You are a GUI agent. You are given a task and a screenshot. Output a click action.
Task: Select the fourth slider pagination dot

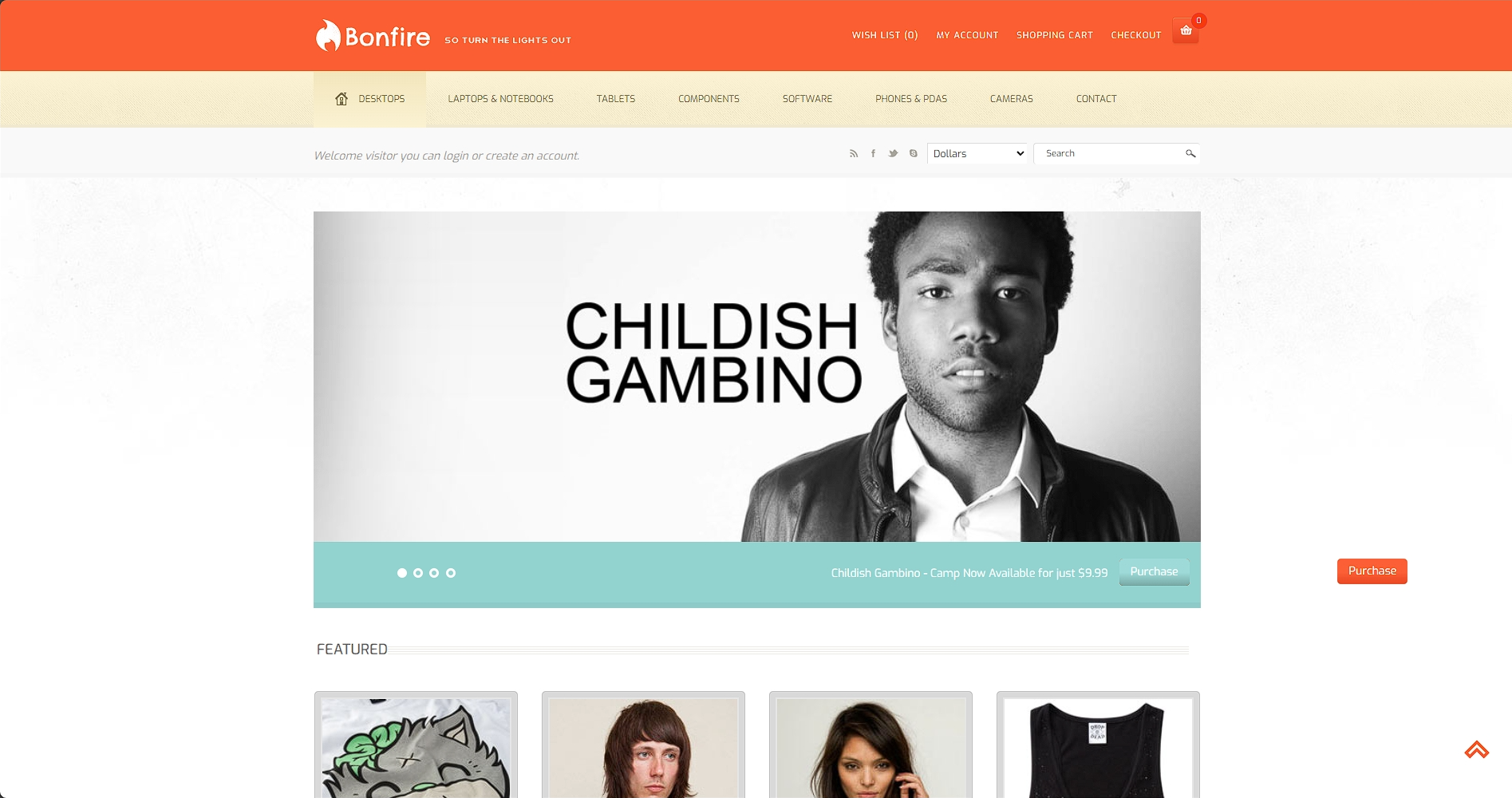point(451,573)
